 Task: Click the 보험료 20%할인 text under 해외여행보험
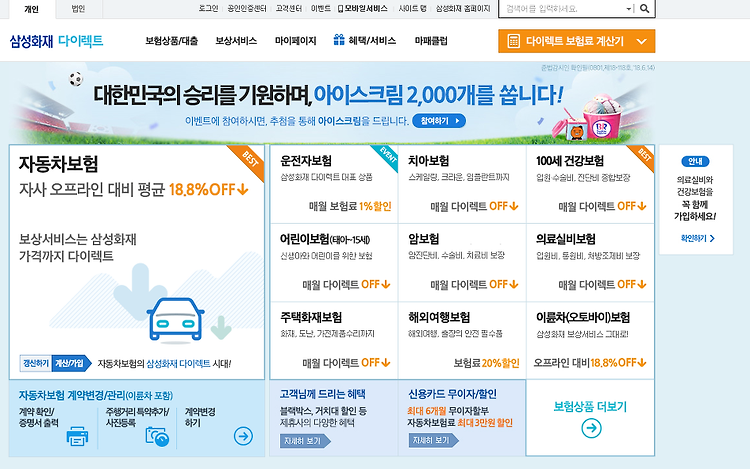pos(486,363)
